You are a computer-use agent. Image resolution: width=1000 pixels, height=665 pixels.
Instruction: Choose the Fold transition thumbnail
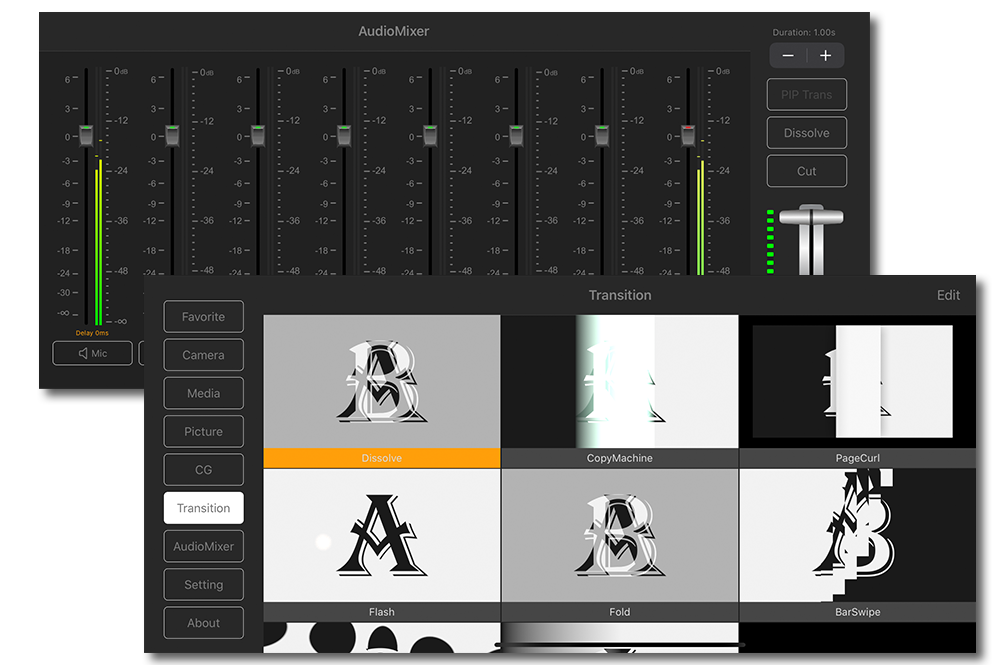pos(619,535)
